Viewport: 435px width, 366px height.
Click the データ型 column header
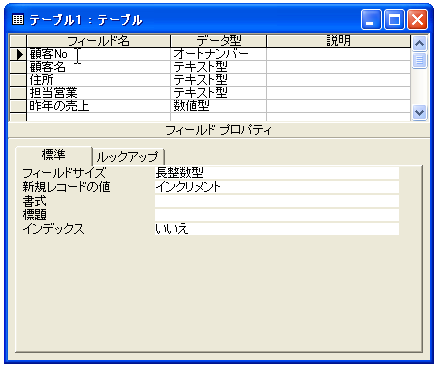(219, 41)
